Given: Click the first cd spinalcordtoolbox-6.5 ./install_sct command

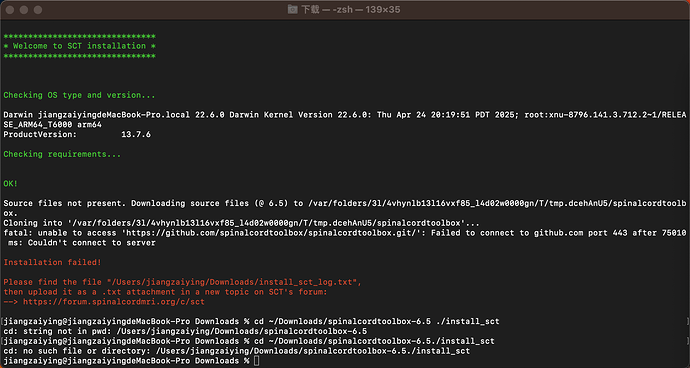Looking at the screenshot, I should tap(377, 321).
